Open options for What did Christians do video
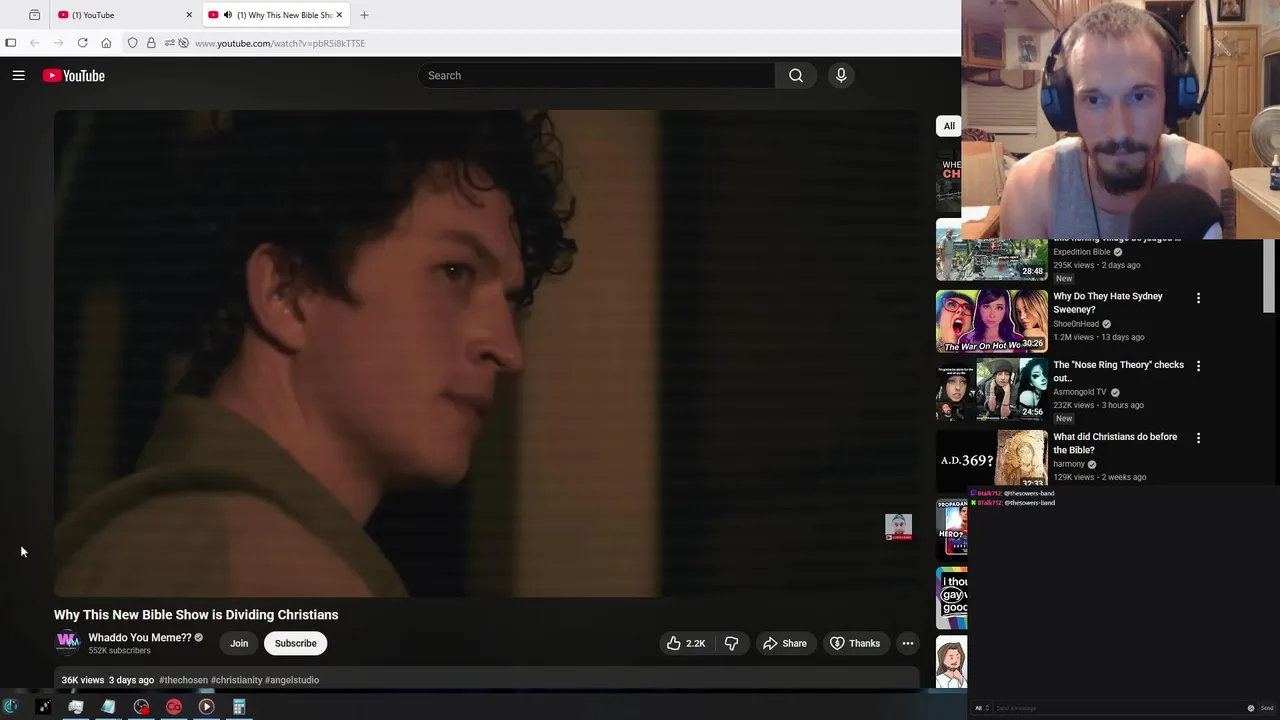The width and height of the screenshot is (1280, 720). click(x=1198, y=438)
